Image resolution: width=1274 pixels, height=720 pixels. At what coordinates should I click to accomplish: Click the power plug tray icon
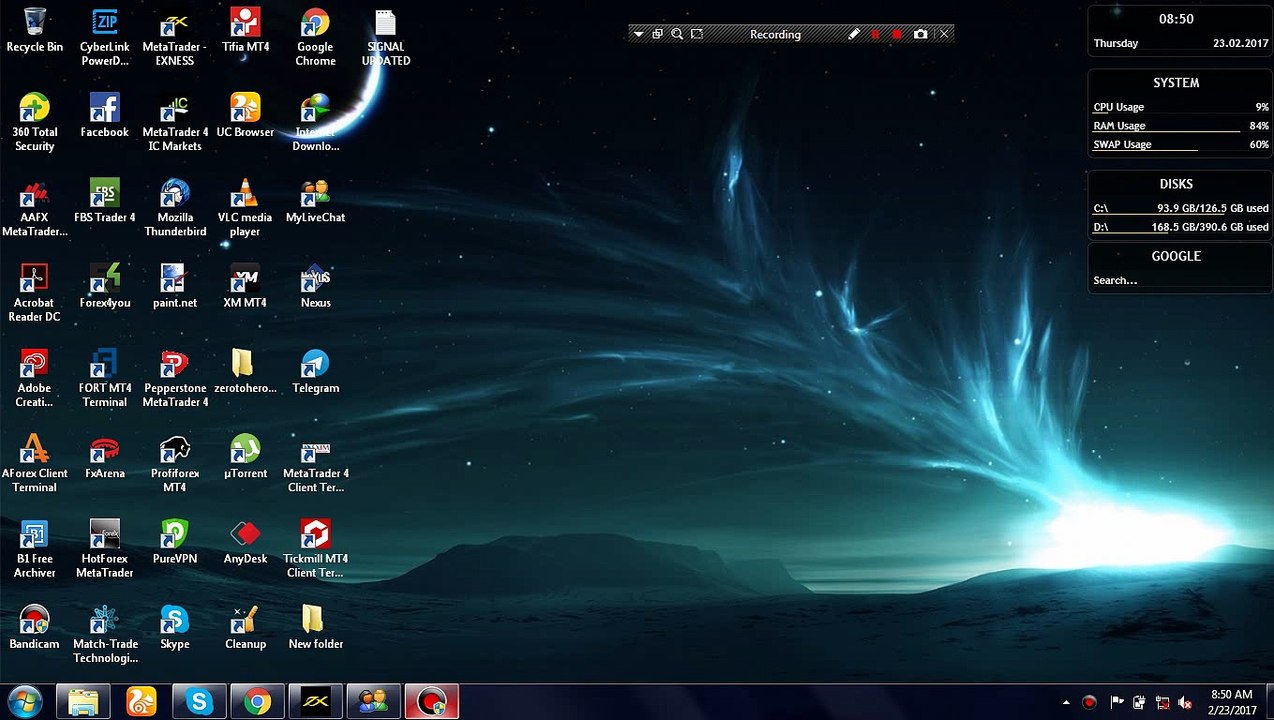tap(1139, 703)
